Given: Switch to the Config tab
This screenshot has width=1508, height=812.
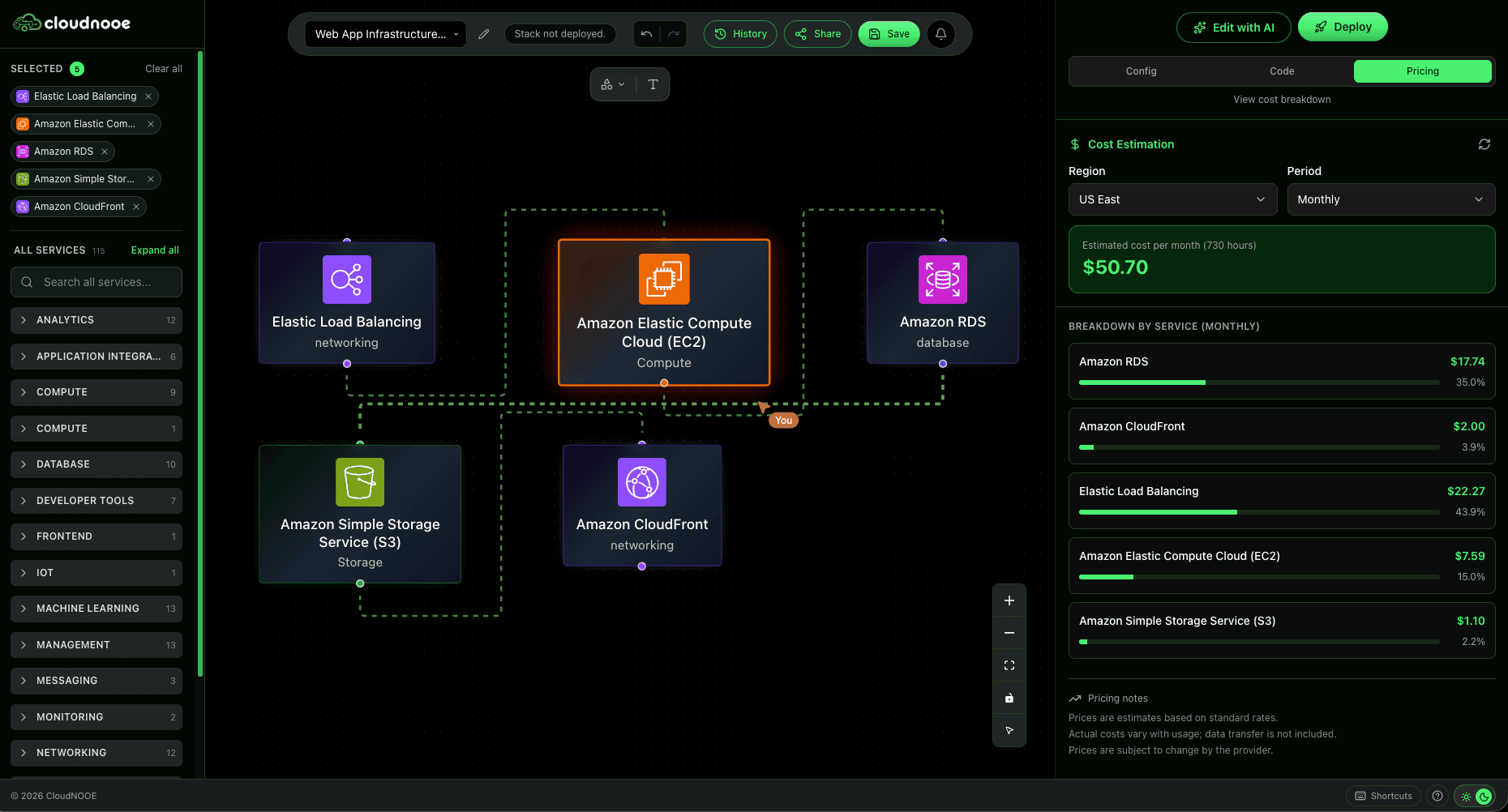Looking at the screenshot, I should [x=1141, y=71].
